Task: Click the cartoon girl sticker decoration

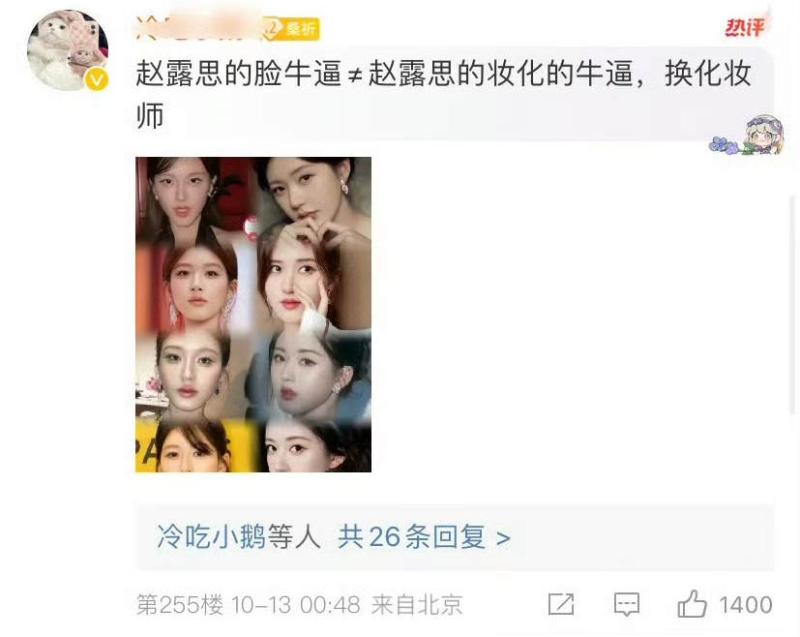Action: [x=747, y=135]
